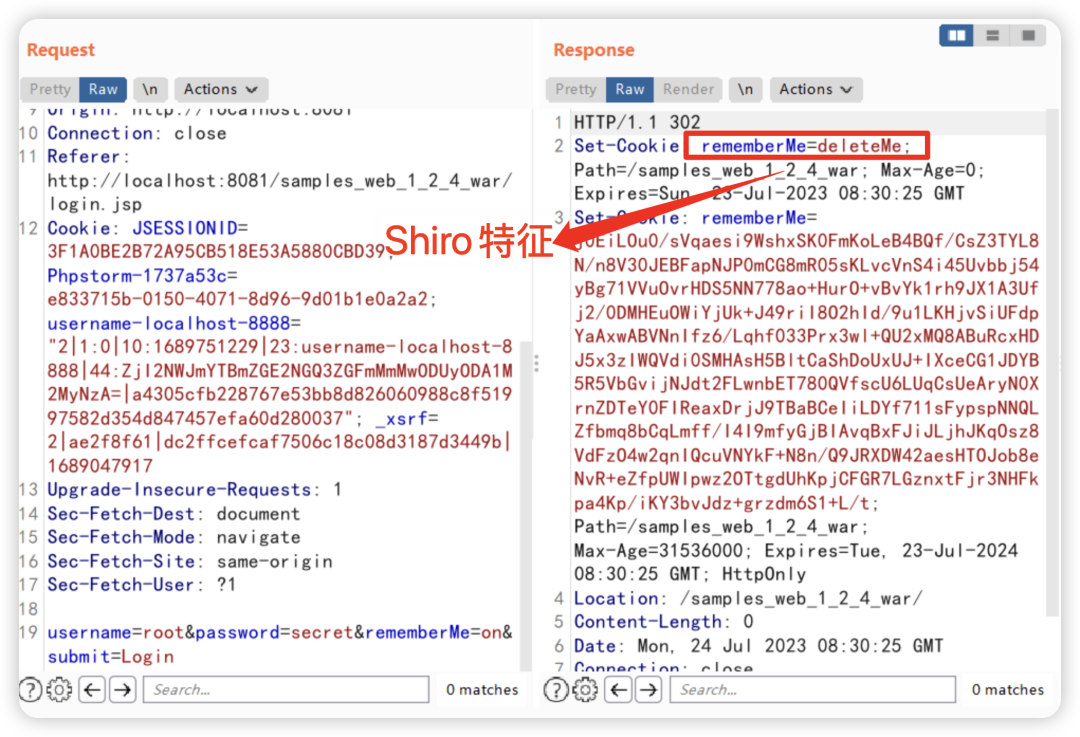Viewport: 1080px width, 737px height.
Task: Select stacked horizontal layout icon
Action: [x=993, y=35]
